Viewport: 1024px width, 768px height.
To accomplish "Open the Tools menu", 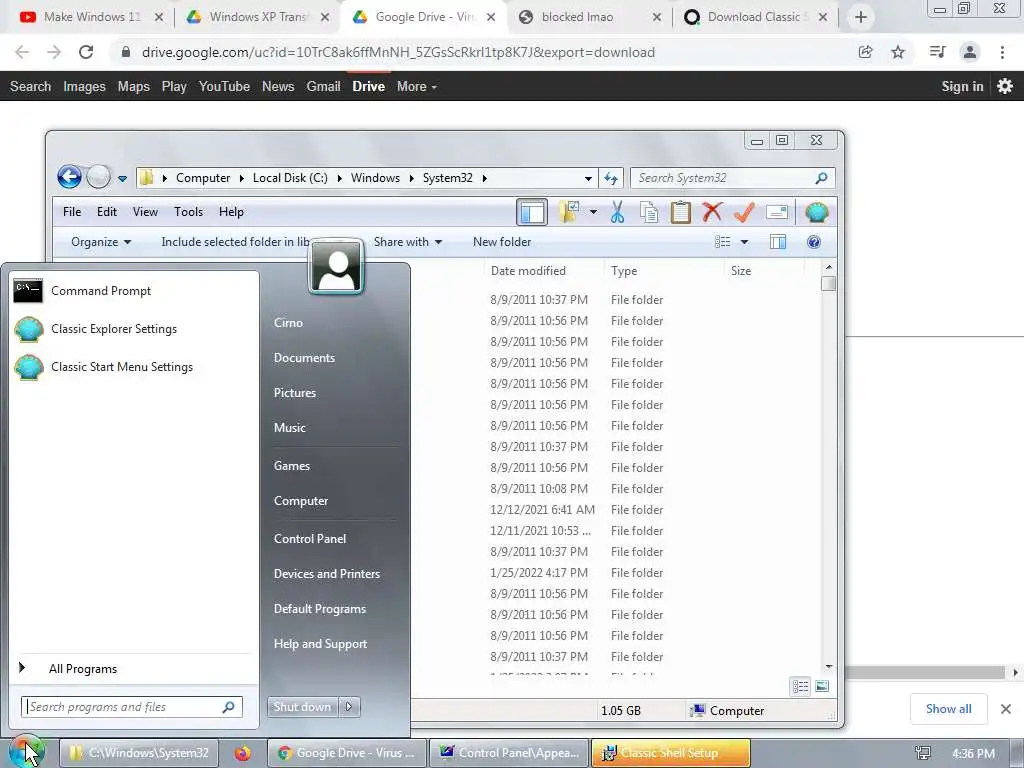I will pos(188,212).
